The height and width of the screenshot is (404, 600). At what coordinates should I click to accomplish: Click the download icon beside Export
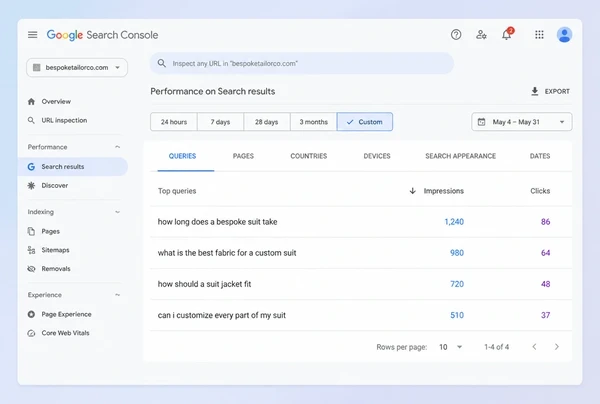(535, 91)
